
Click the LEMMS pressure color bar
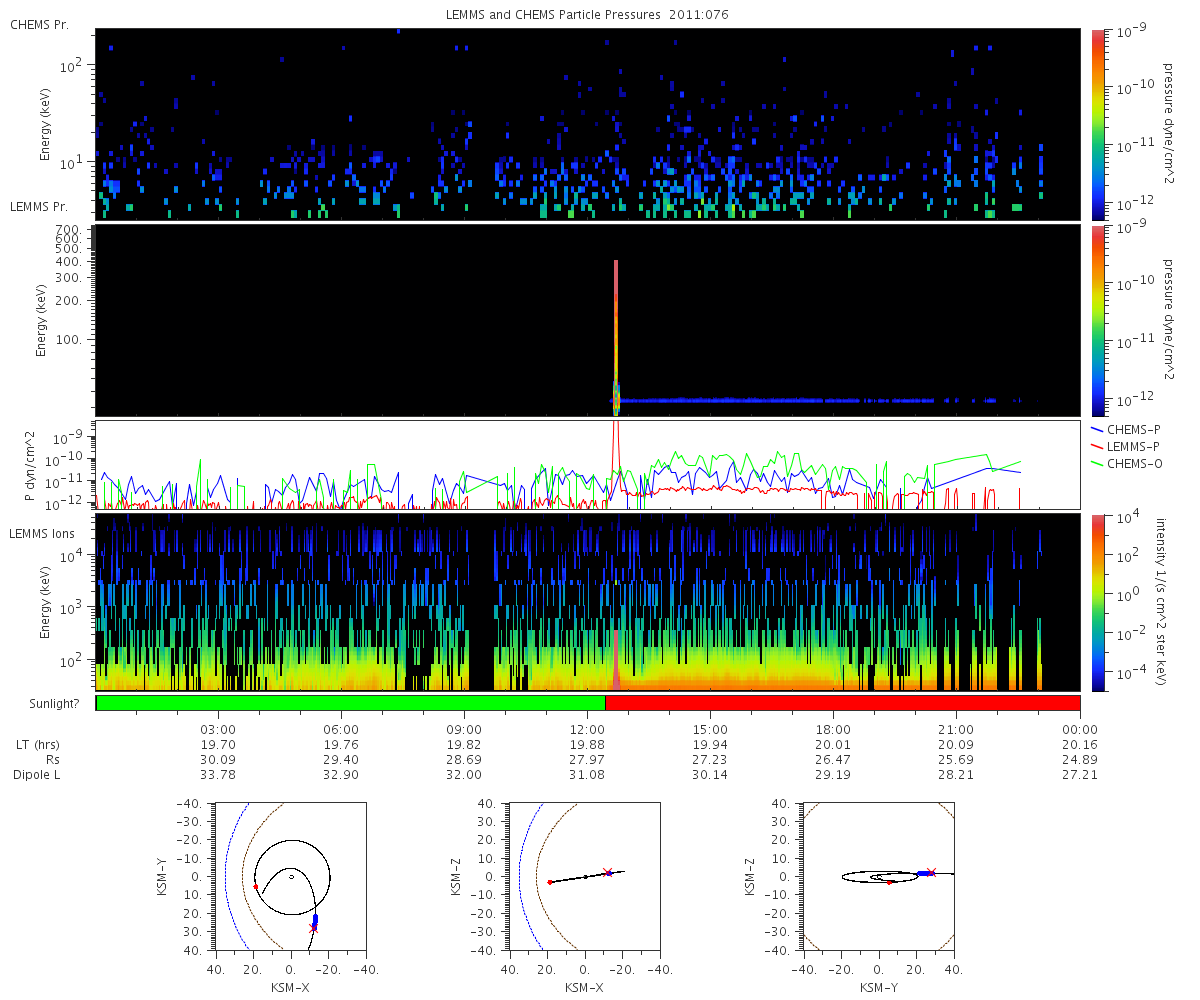coord(1098,321)
